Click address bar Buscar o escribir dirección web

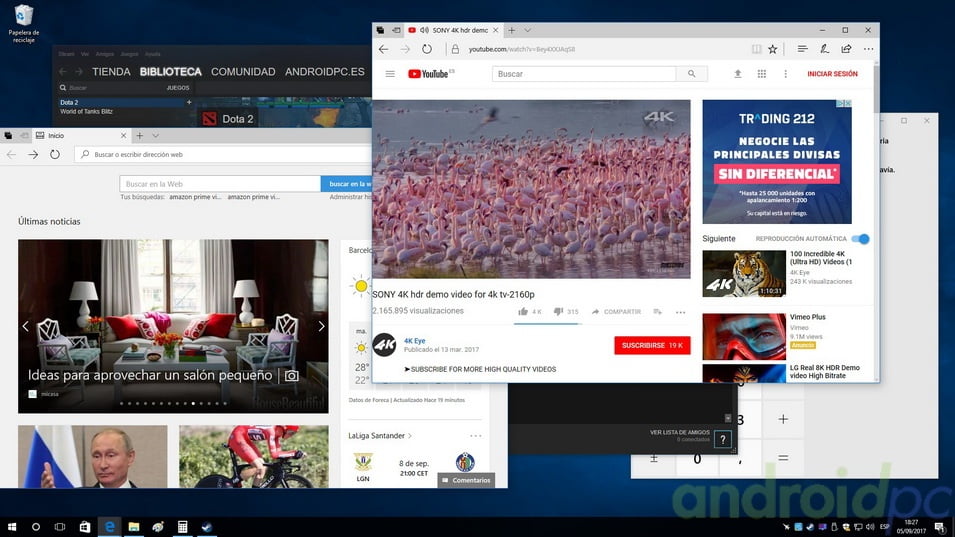(223, 155)
